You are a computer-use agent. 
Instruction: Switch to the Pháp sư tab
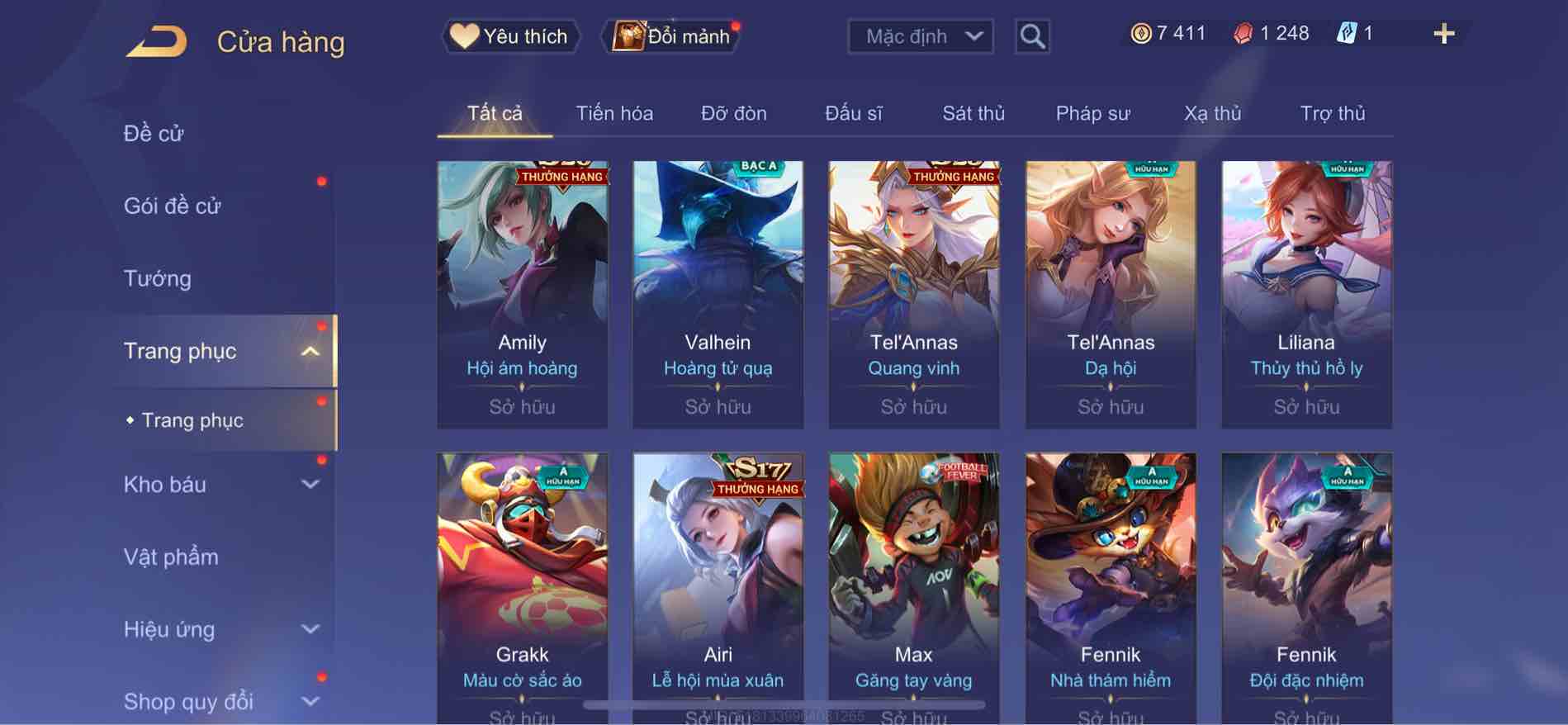coord(1092,113)
